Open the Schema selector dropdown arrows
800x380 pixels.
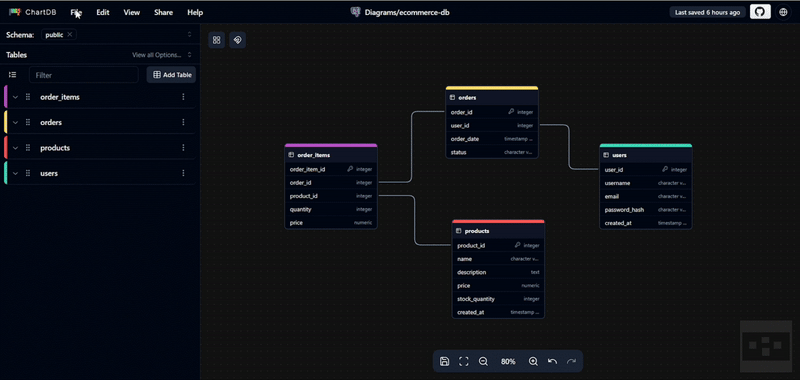tap(189, 35)
